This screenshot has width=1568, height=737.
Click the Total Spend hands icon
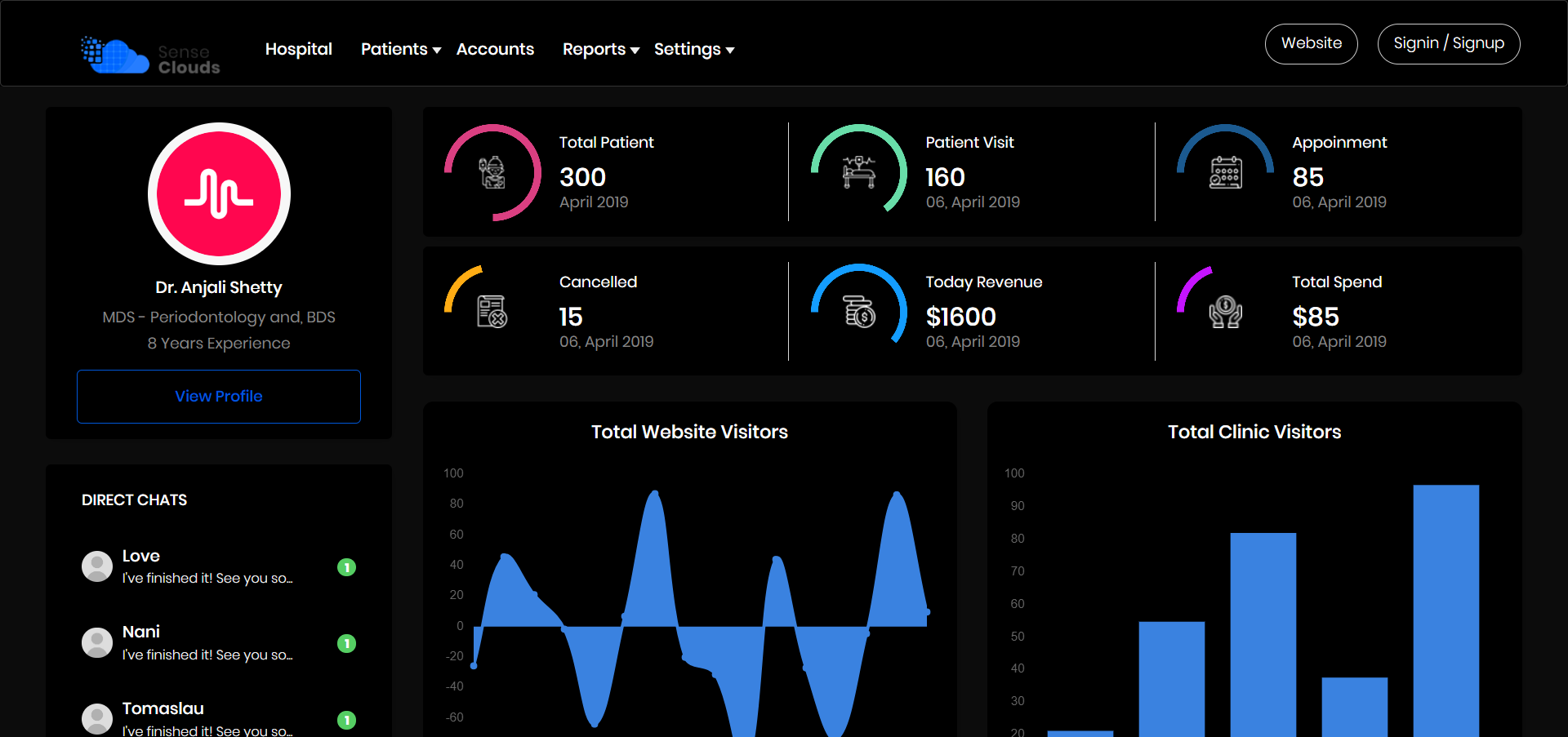1226,312
